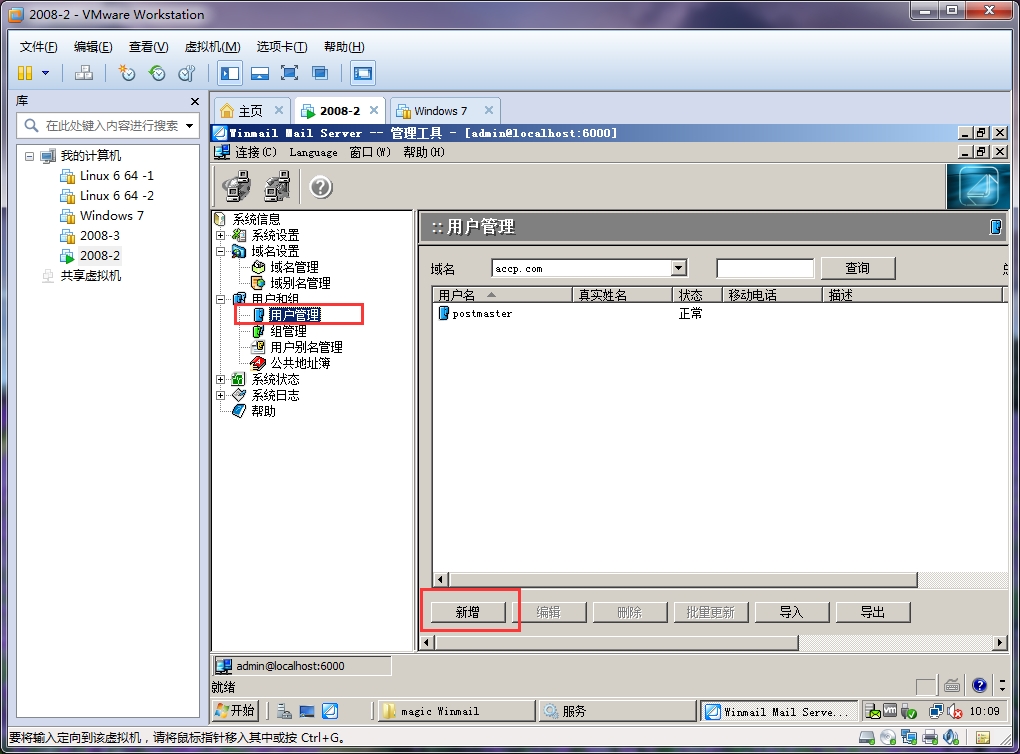This screenshot has width=1020, height=754.
Task: Select Linux 6 64 -2 in library
Action: coord(116,196)
